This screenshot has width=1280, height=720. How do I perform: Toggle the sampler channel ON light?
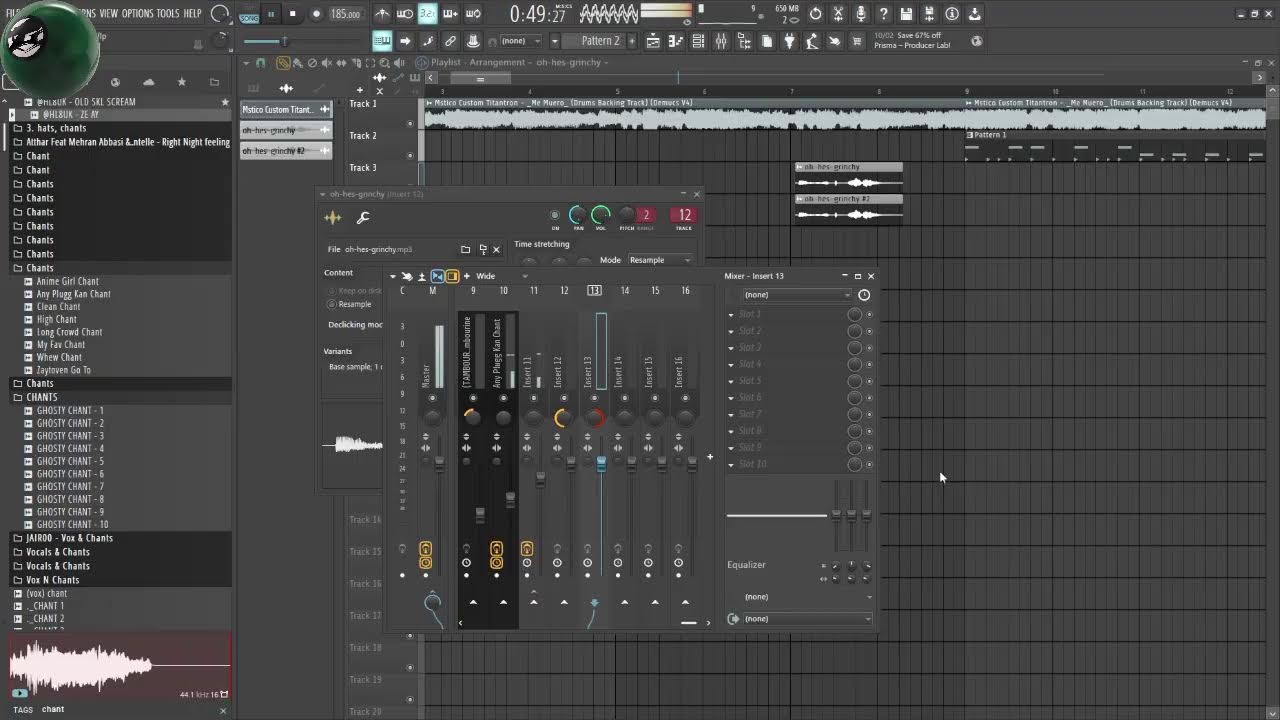coord(555,215)
